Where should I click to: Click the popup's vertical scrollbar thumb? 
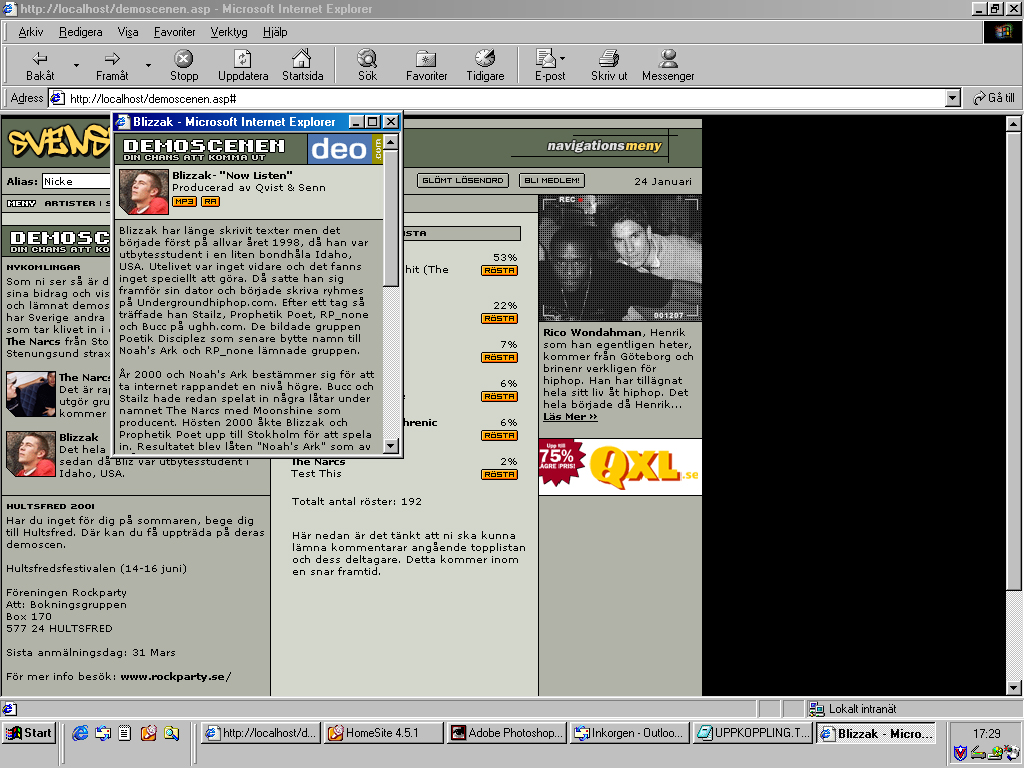(x=391, y=218)
